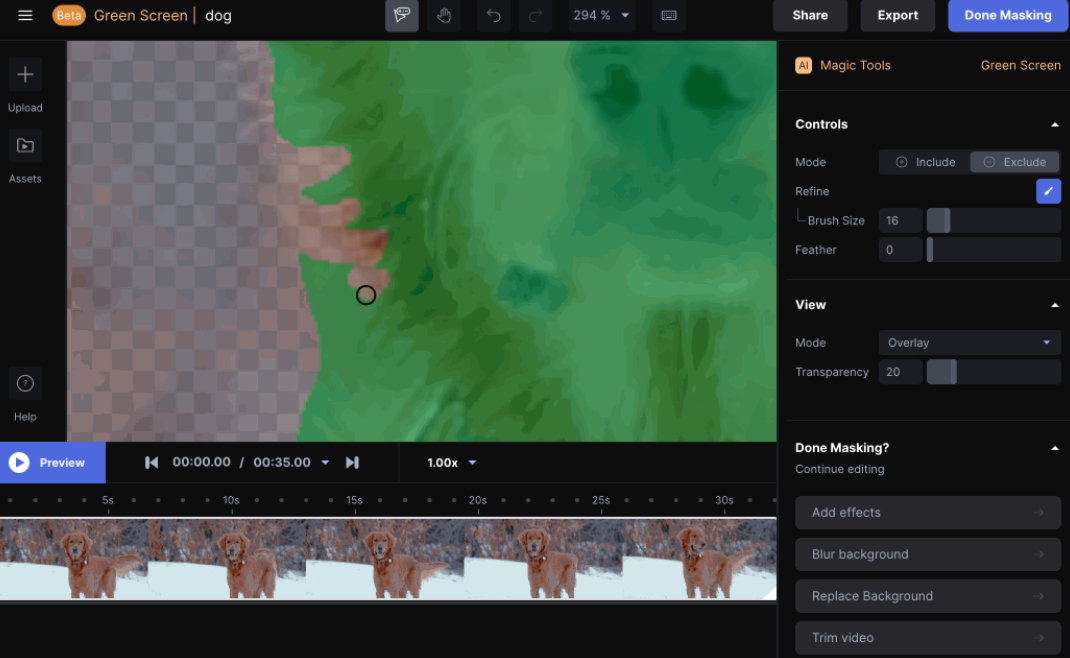
Task: Choose Blur background option
Action: [x=927, y=554]
